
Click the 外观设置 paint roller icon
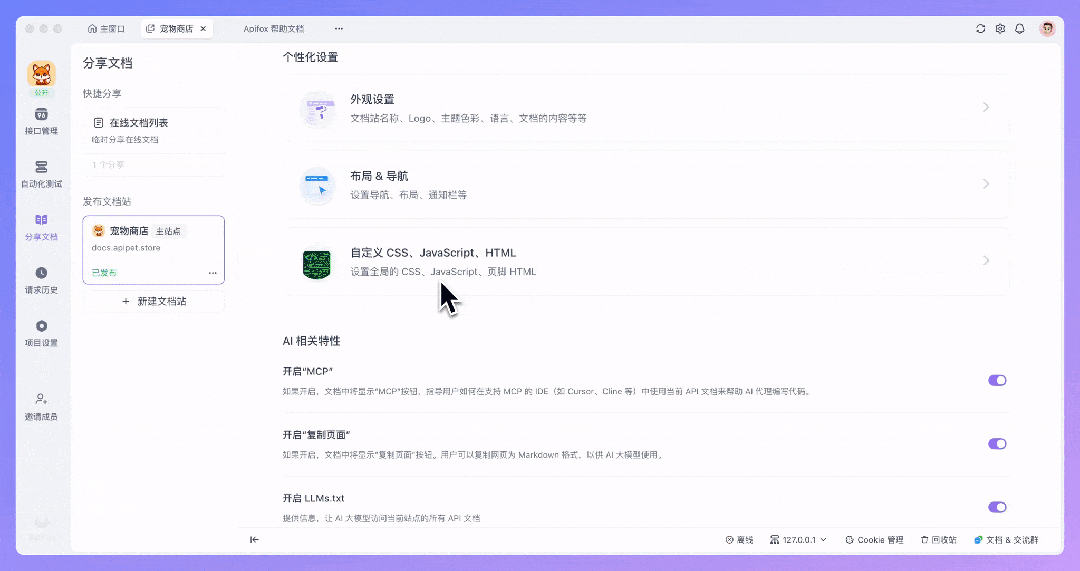tap(318, 108)
